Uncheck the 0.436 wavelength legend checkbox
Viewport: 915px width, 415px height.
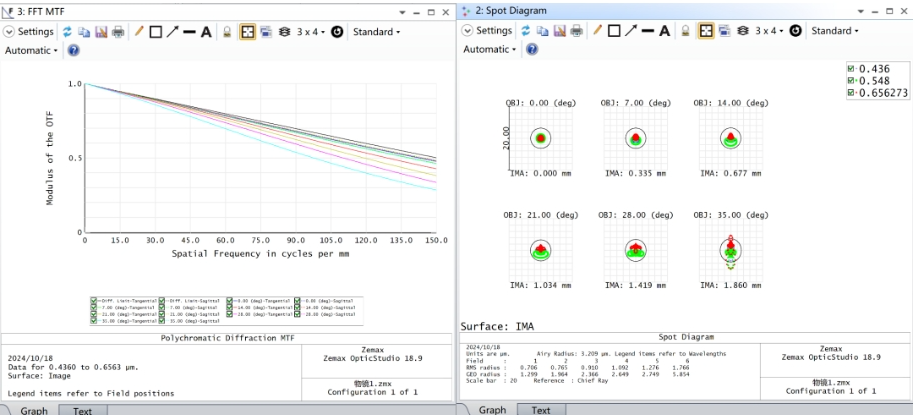pyautogui.click(x=851, y=68)
